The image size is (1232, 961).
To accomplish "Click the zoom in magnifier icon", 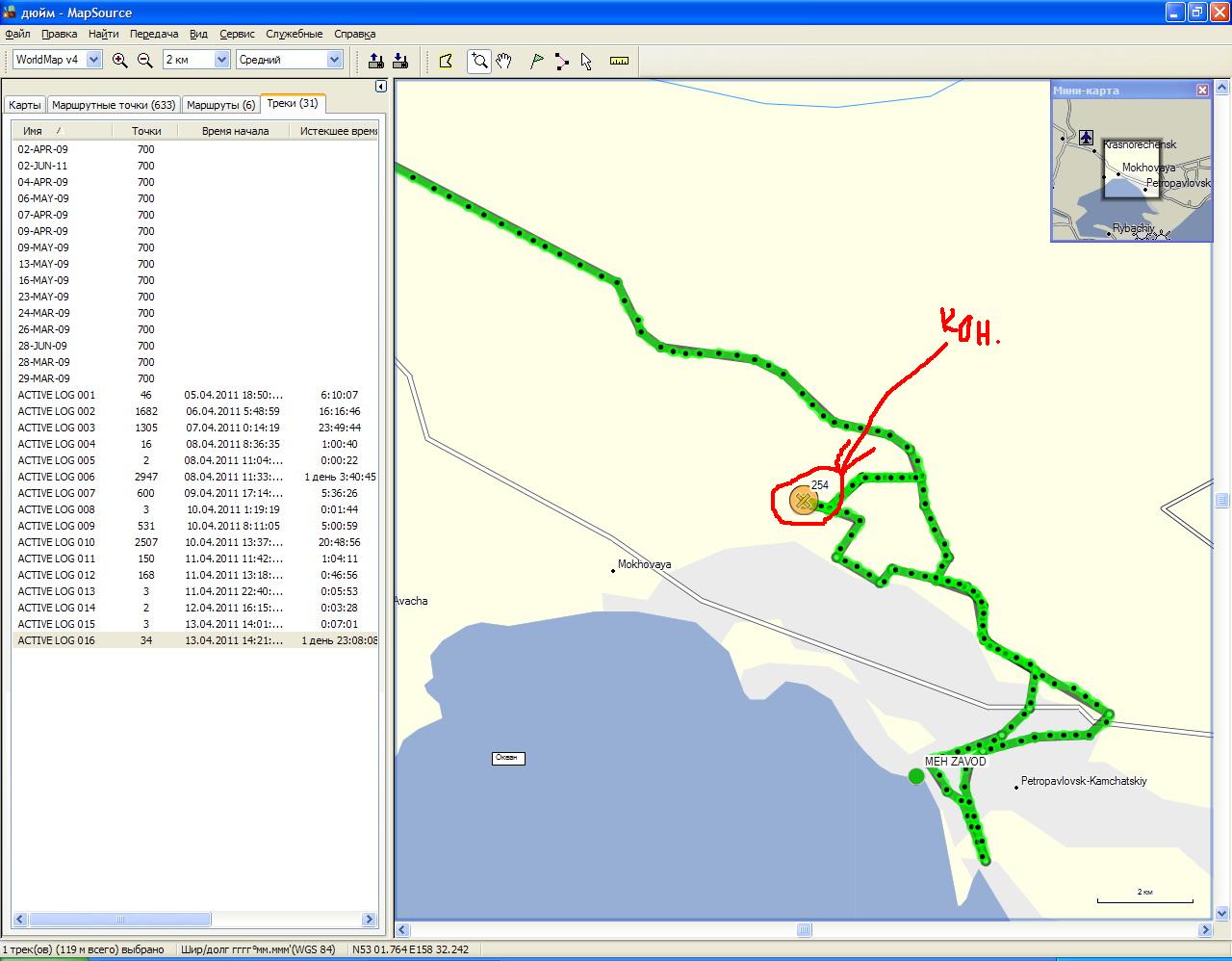I will (119, 60).
